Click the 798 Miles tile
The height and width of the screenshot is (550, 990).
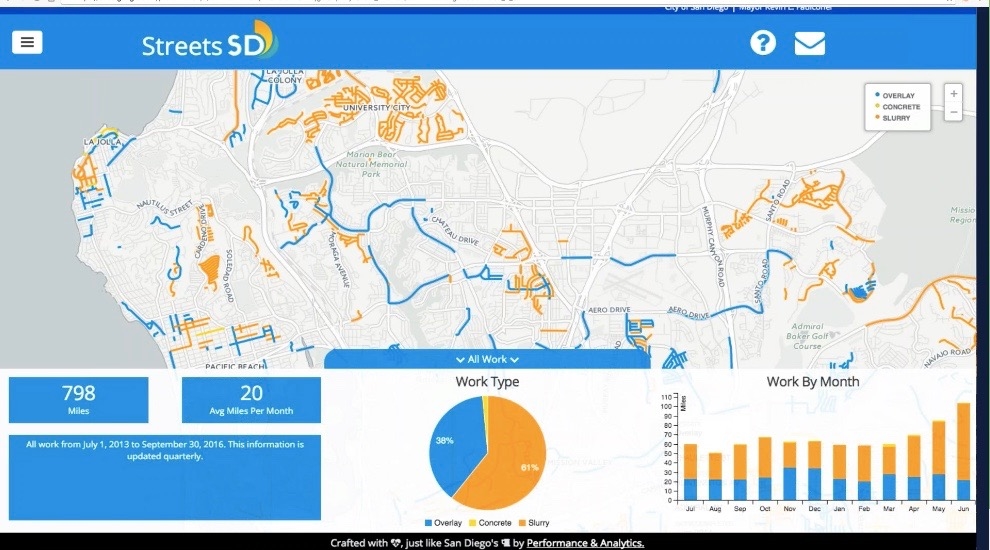[x=78, y=400]
